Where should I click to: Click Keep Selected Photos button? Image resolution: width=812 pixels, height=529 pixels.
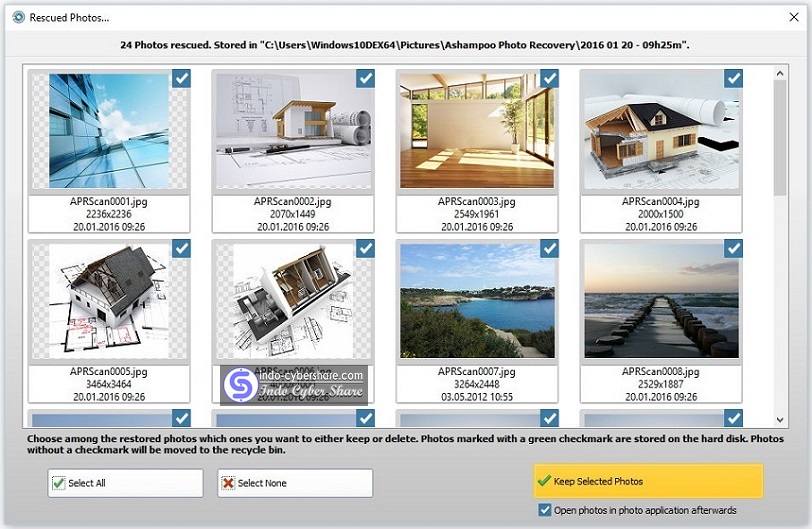pos(648,481)
